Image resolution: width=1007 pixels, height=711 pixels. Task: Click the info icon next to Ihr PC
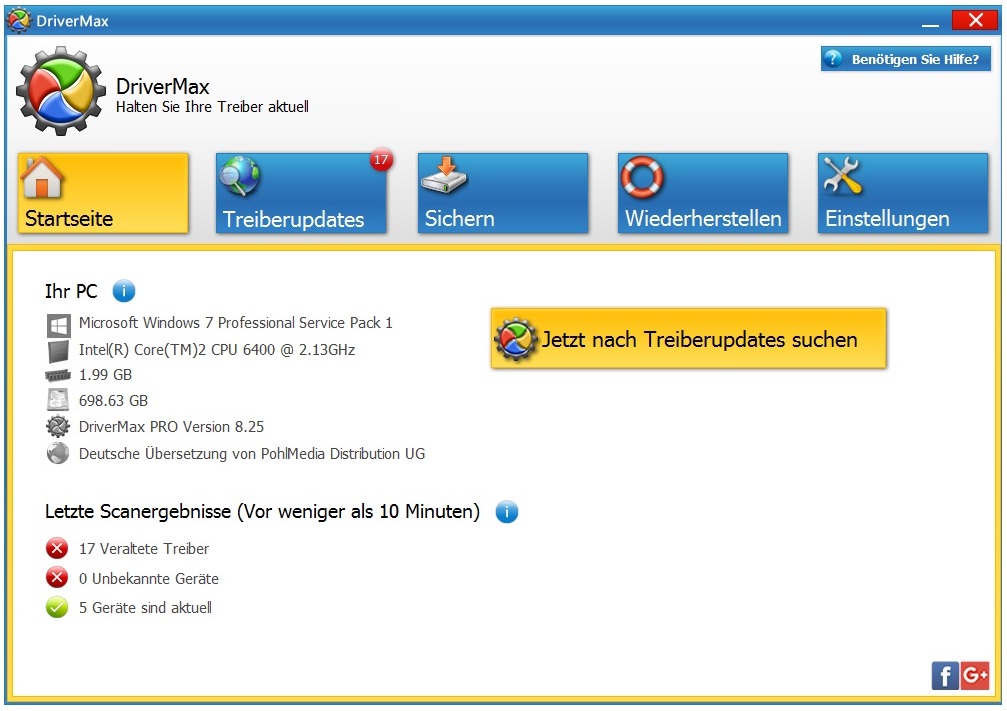124,291
